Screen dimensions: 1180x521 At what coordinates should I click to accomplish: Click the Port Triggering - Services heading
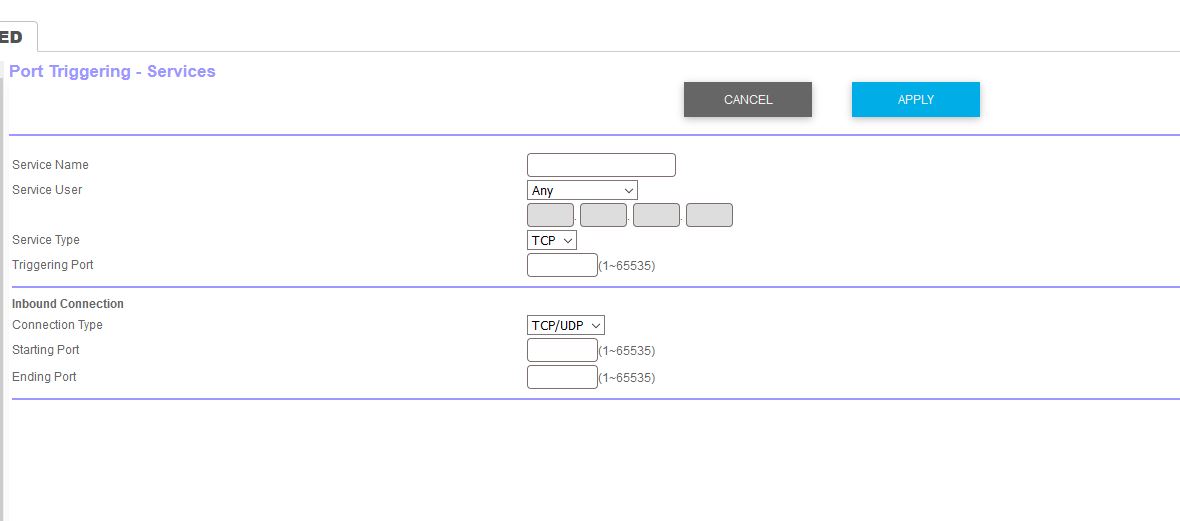tap(112, 72)
